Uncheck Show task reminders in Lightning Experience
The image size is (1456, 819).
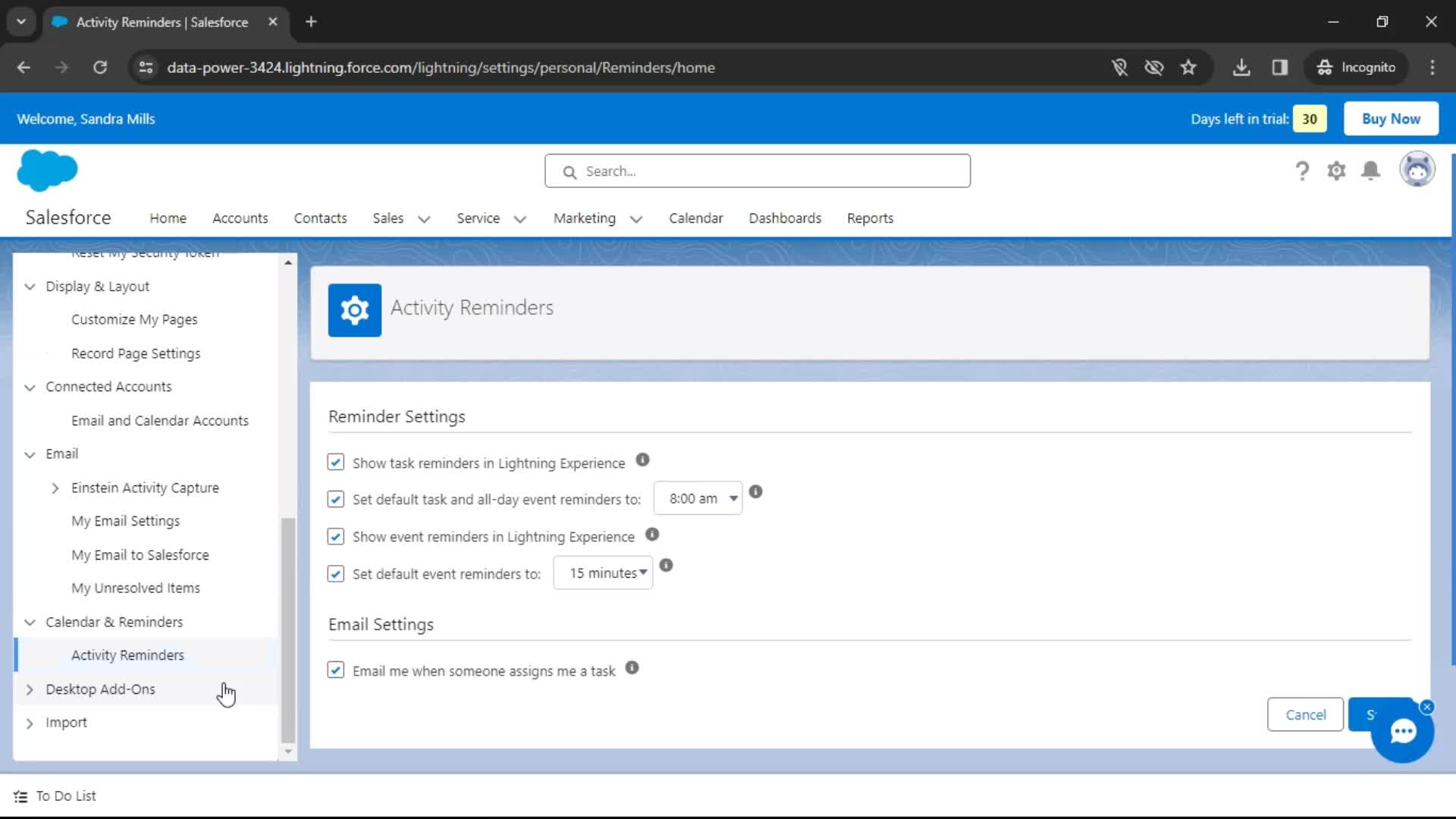point(335,463)
